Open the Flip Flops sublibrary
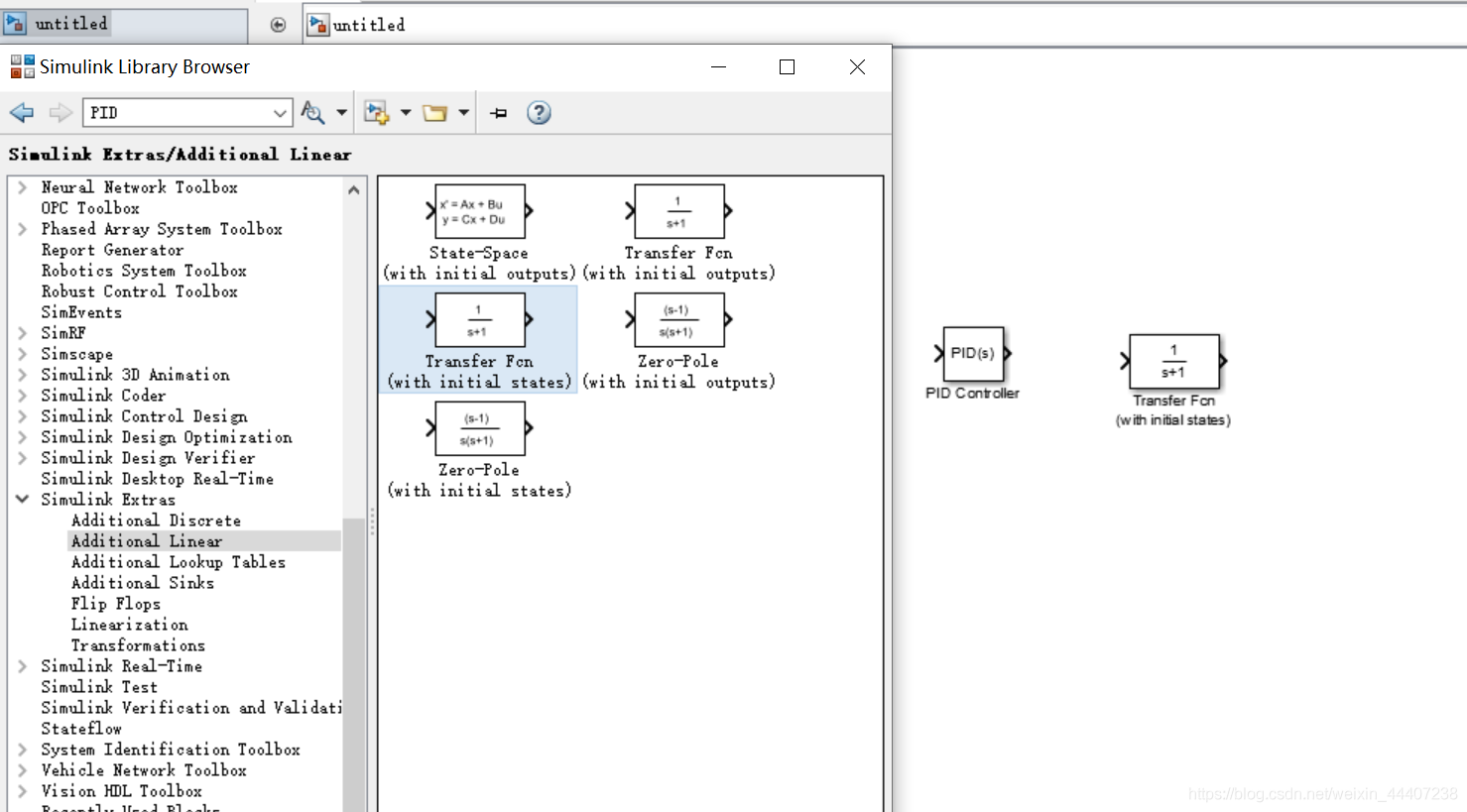This screenshot has height=812, width=1467. pos(115,604)
